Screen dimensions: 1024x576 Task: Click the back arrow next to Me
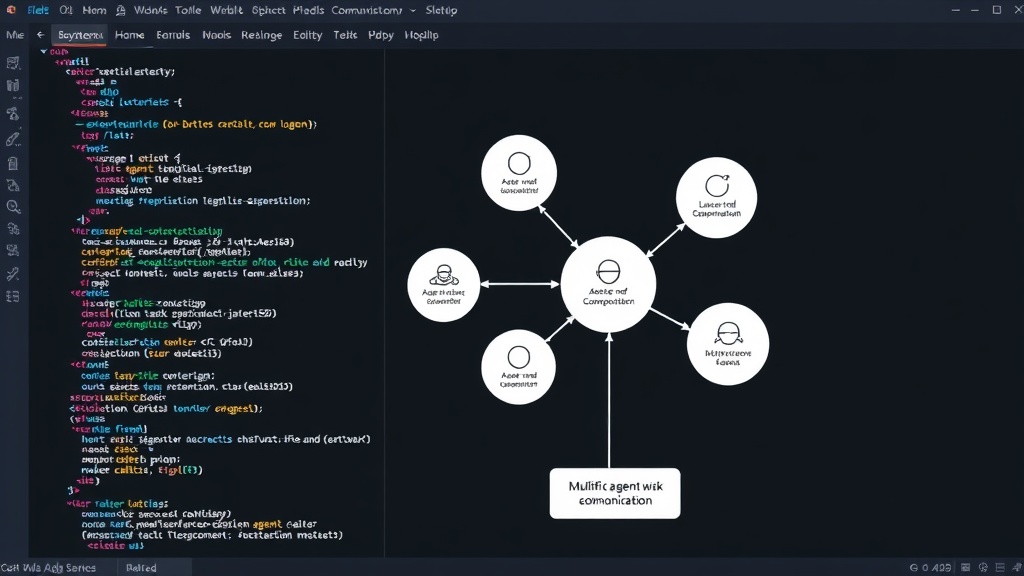pos(40,35)
